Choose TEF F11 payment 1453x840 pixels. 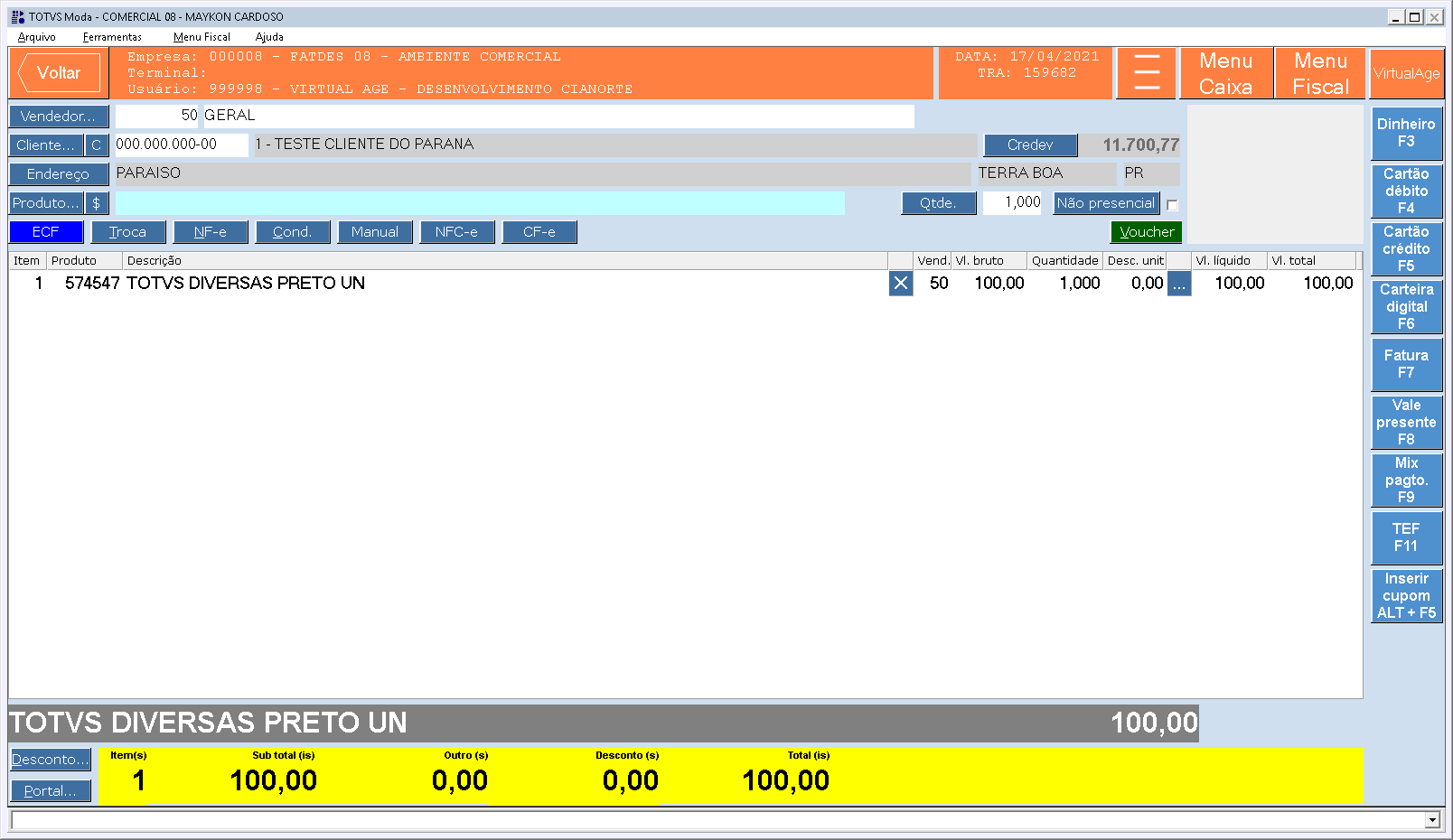(x=1407, y=537)
